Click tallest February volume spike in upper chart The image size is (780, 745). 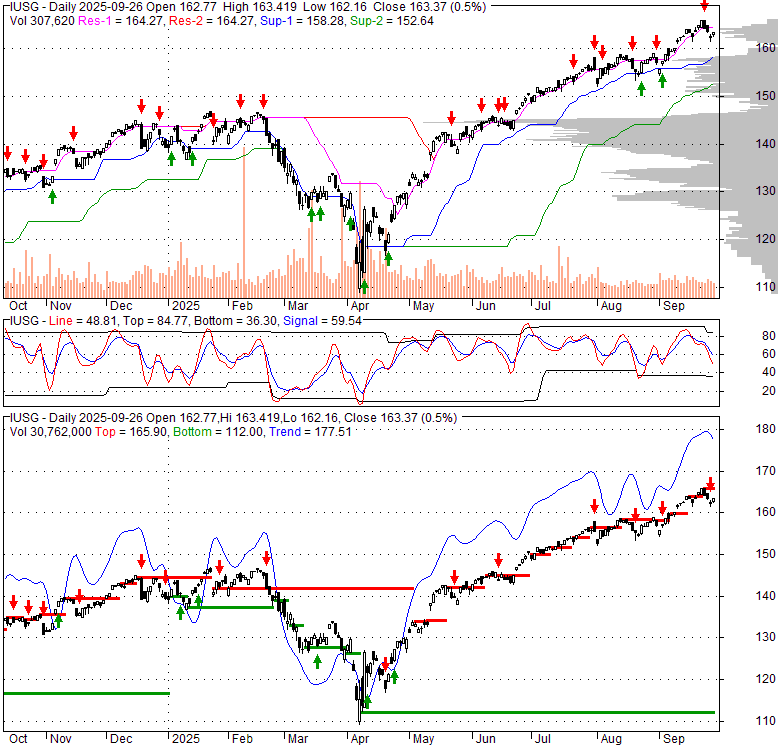(244, 222)
